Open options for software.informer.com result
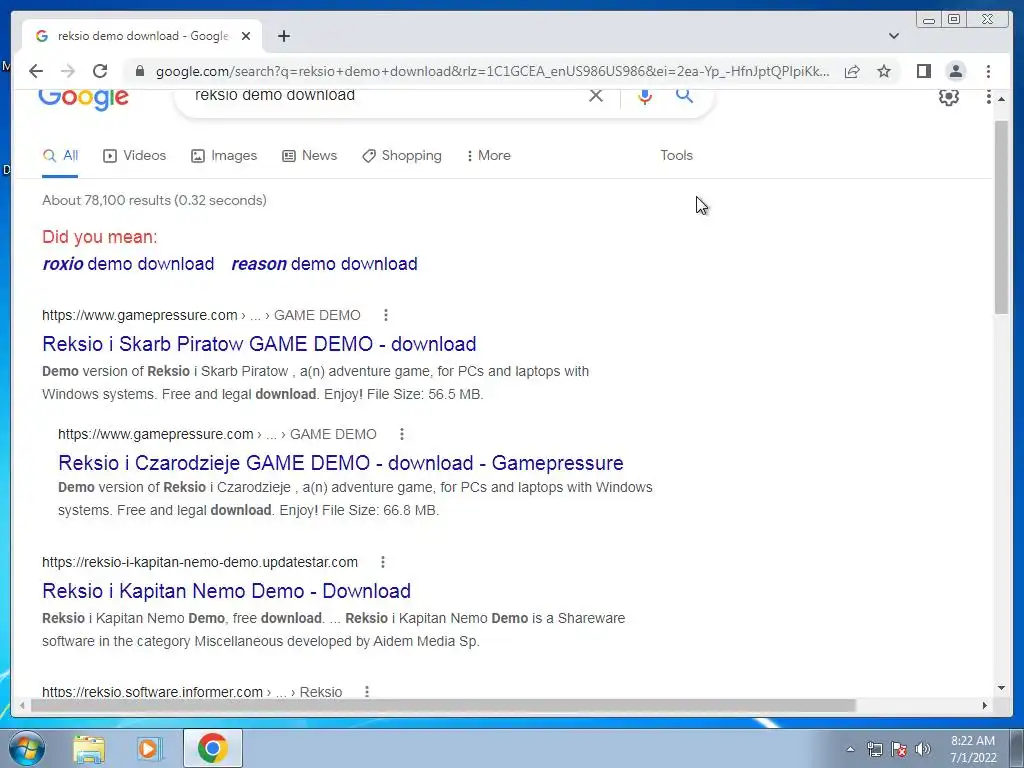 click(x=367, y=691)
